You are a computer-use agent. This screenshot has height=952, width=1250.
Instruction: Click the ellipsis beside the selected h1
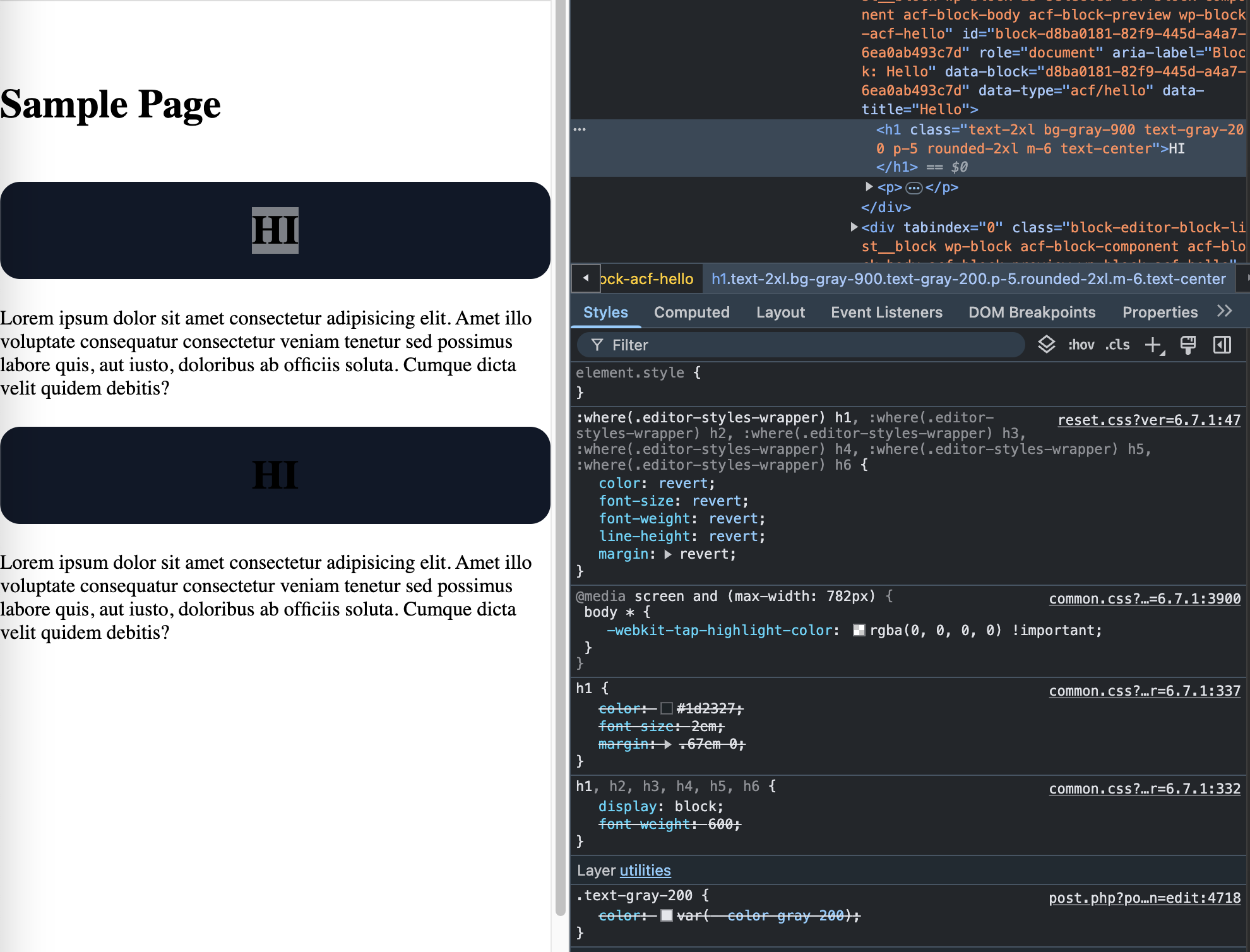pyautogui.click(x=580, y=129)
